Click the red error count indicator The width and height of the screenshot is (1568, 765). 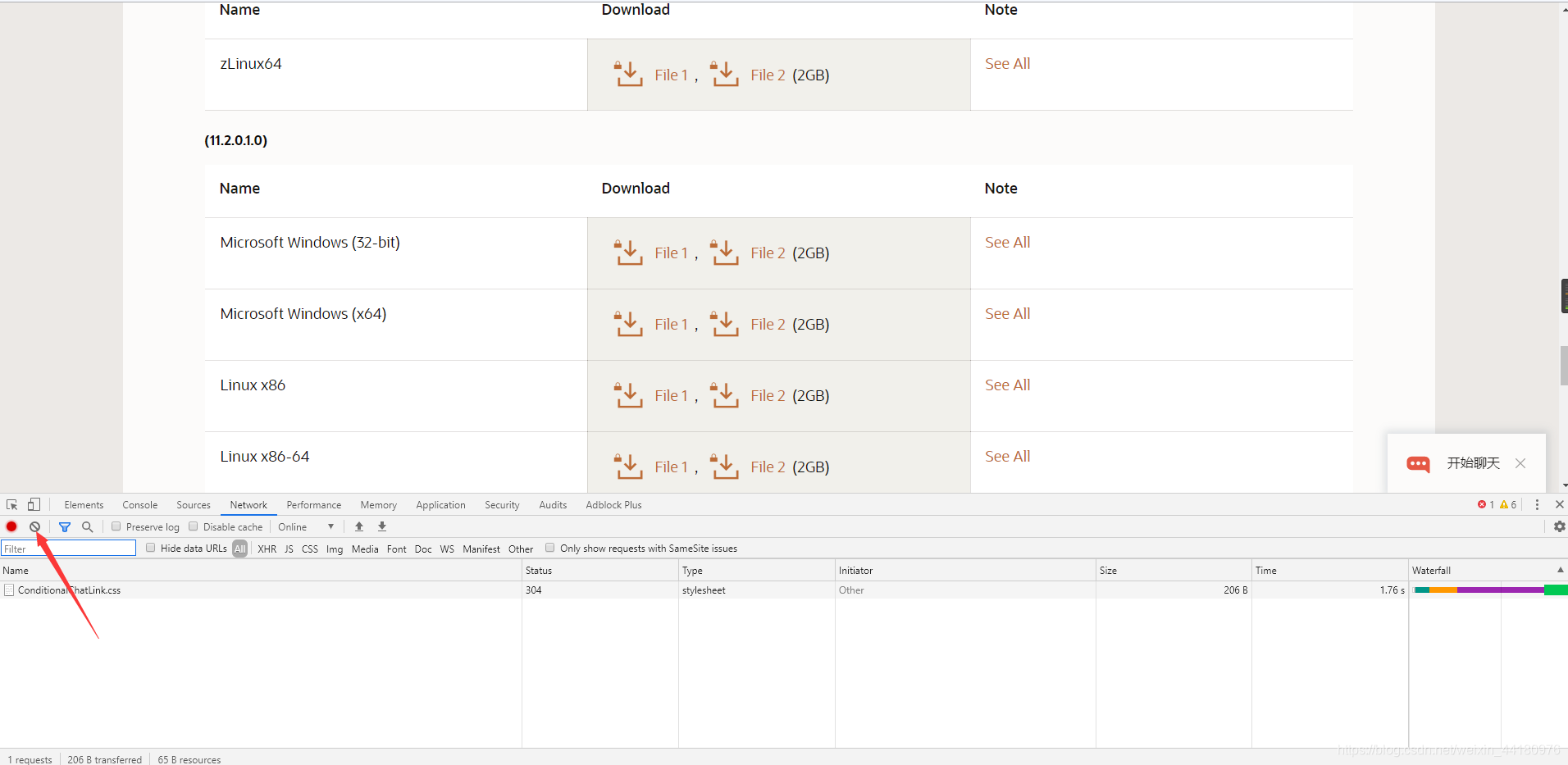pyautogui.click(x=1486, y=505)
